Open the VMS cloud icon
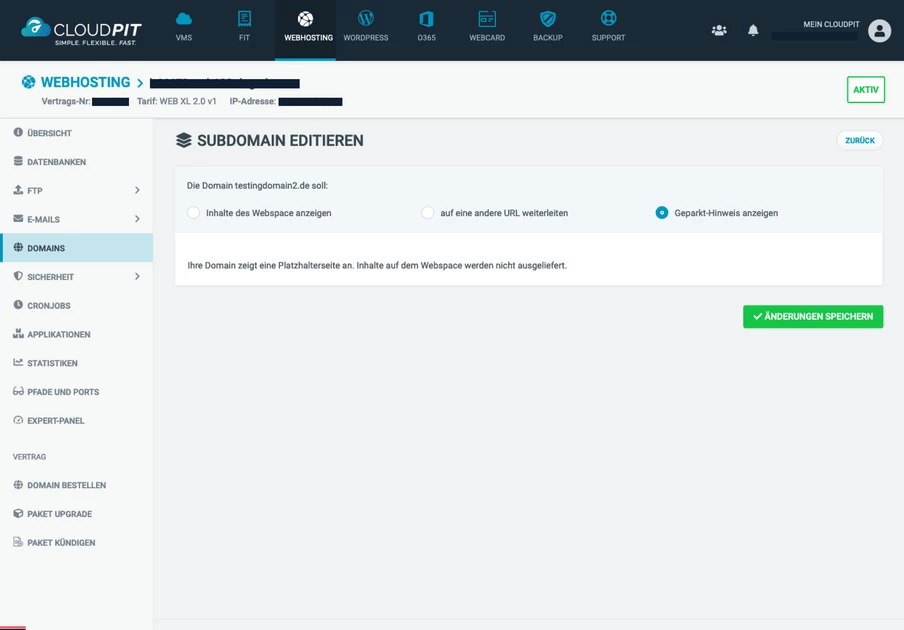 (x=184, y=19)
